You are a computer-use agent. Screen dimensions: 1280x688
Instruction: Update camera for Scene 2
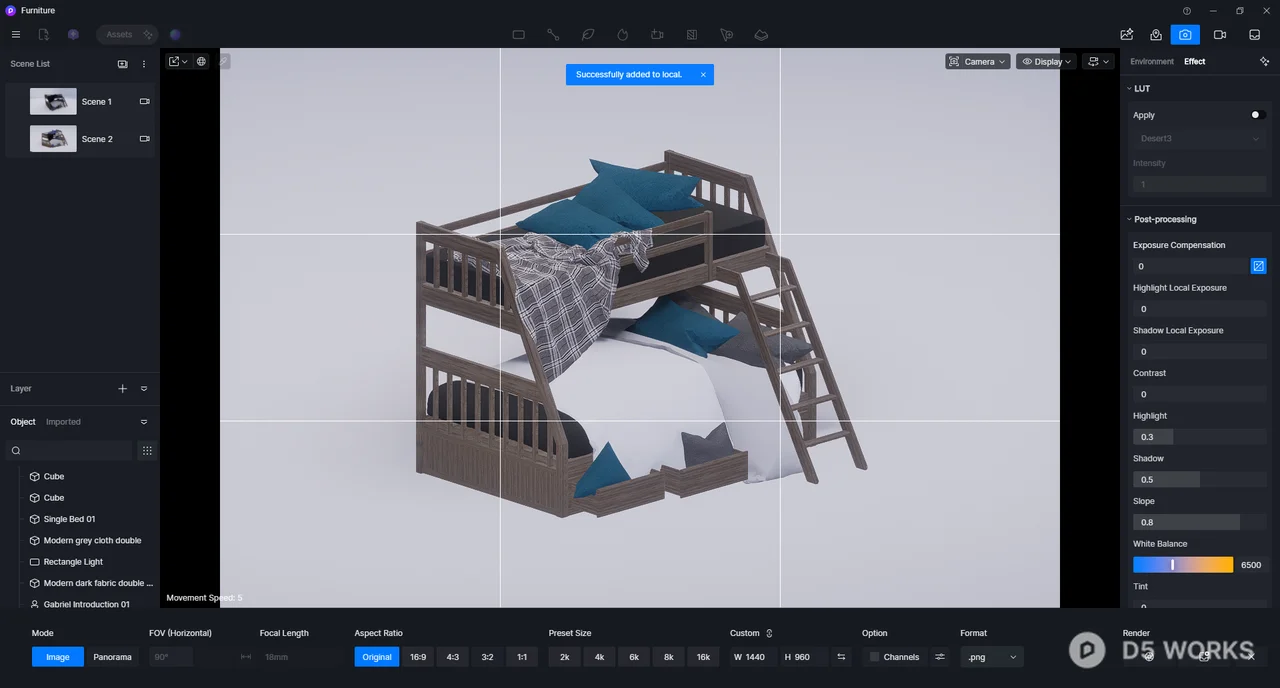144,139
